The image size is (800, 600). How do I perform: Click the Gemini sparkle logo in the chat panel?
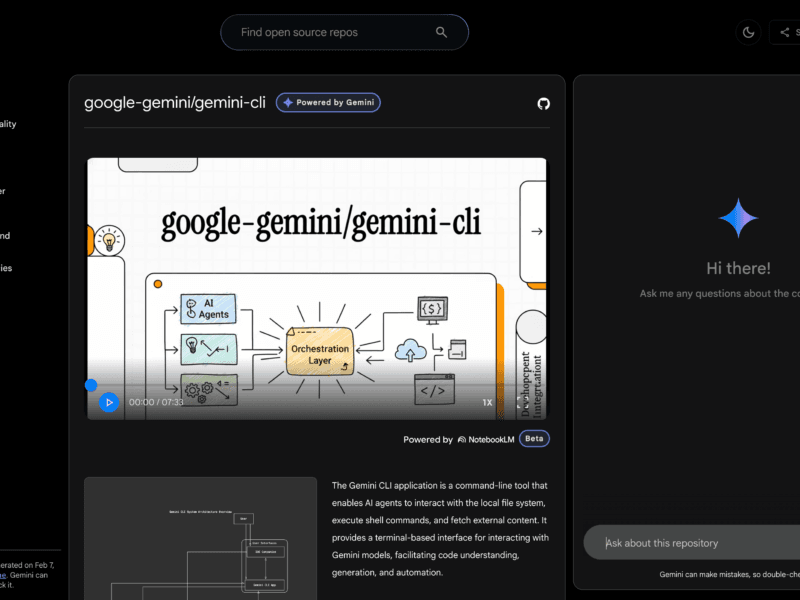738,218
